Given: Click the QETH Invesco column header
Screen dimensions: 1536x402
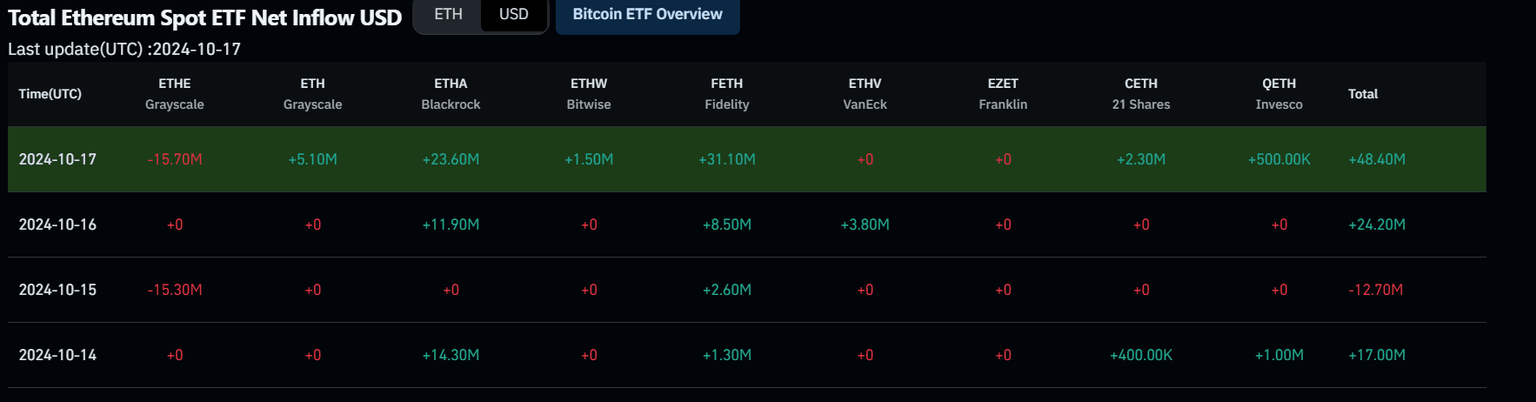Looking at the screenshot, I should click(1279, 94).
